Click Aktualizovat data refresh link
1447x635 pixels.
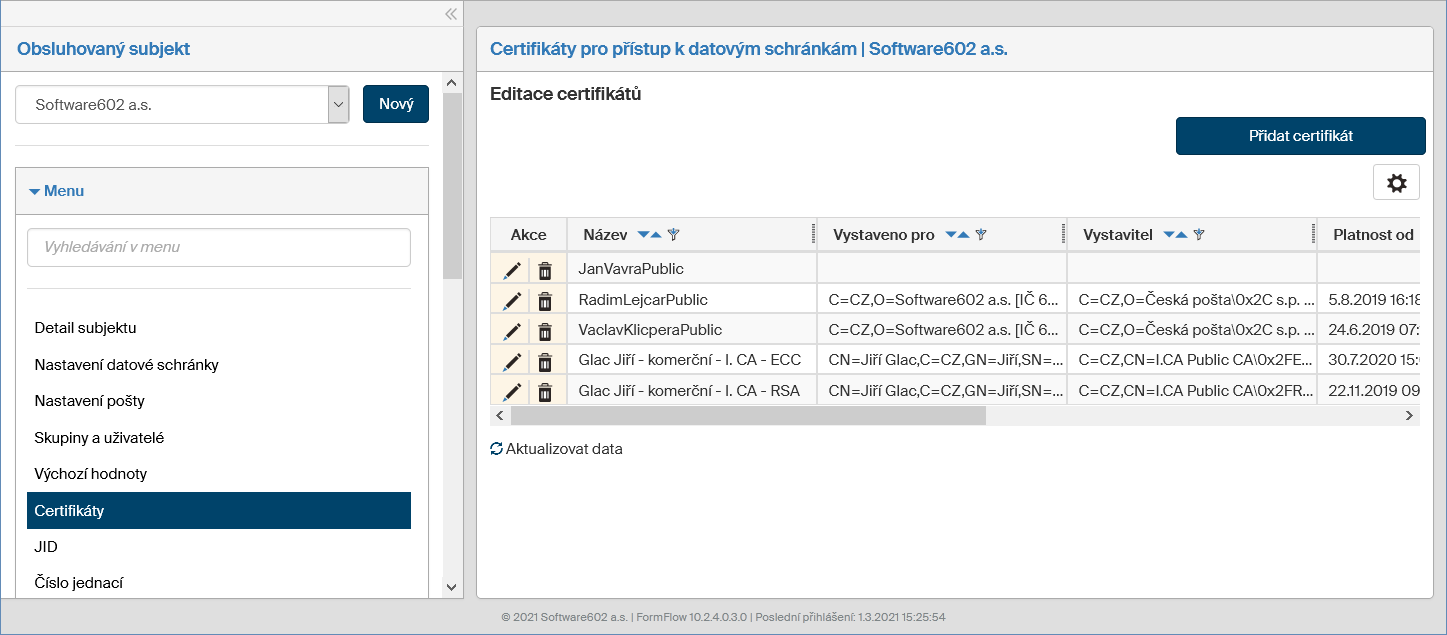point(556,449)
